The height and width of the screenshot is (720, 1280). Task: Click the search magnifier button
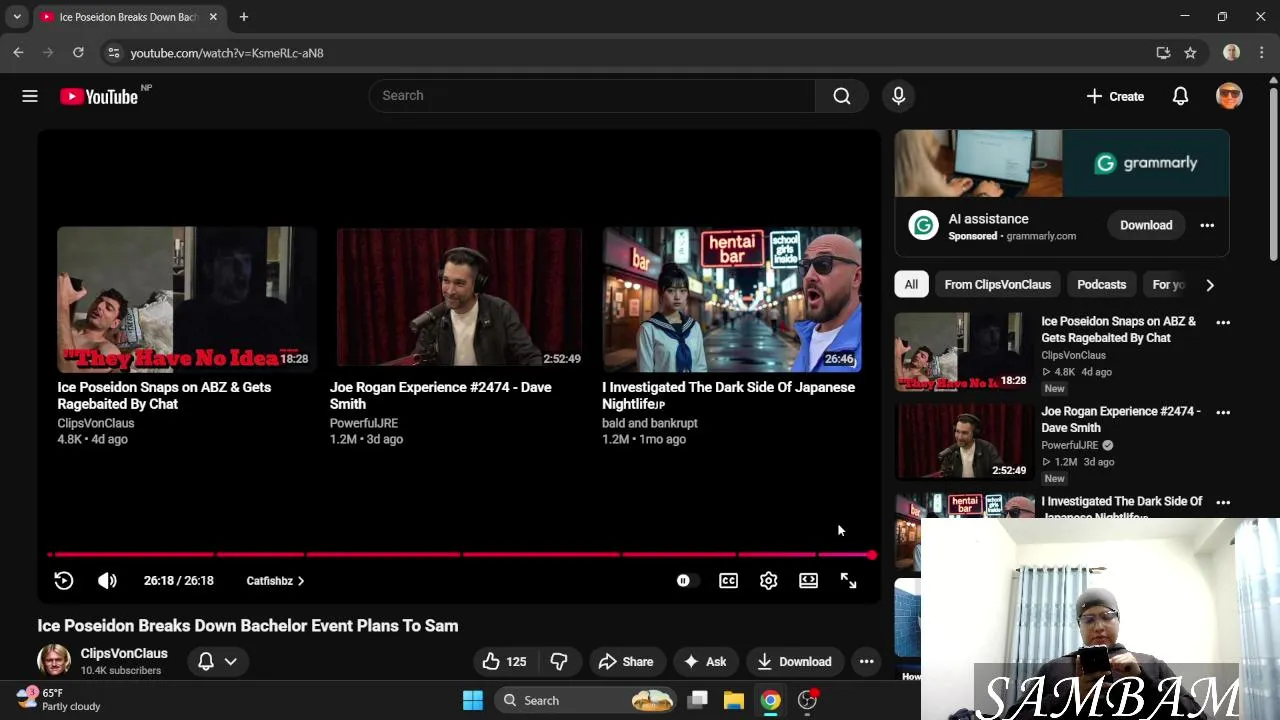click(x=842, y=96)
